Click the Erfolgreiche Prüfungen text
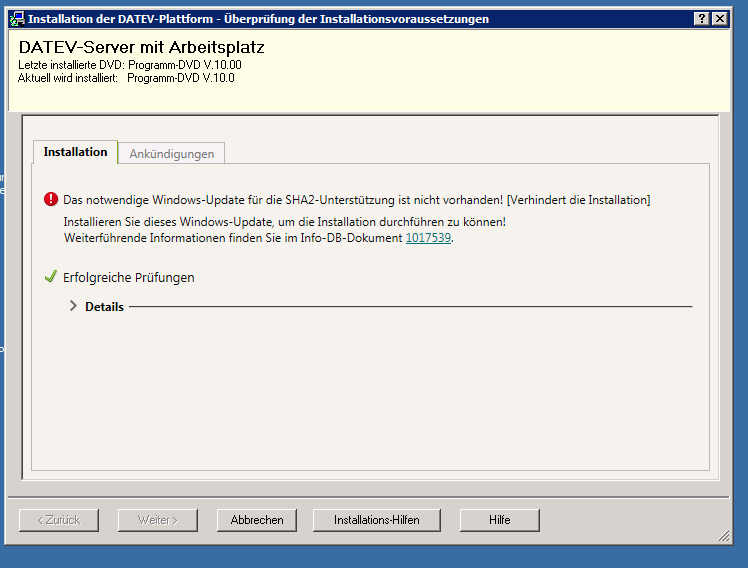Image resolution: width=748 pixels, height=568 pixels. point(128,277)
